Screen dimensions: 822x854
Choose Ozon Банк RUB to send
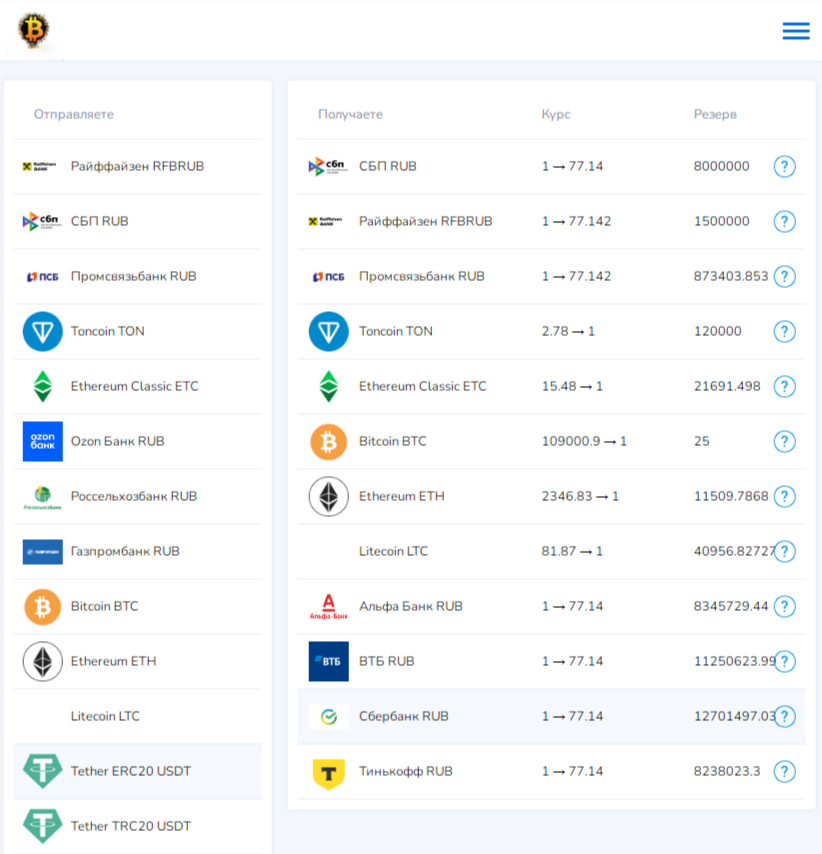(137, 441)
